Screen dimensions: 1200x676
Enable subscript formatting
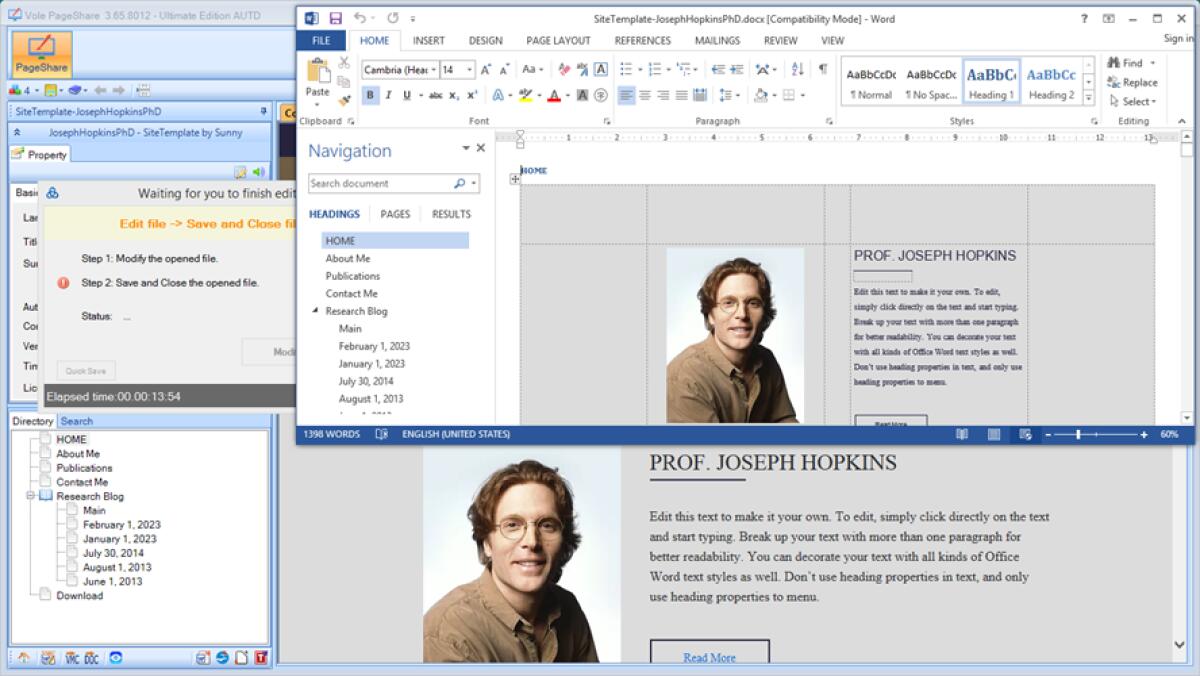coord(452,95)
